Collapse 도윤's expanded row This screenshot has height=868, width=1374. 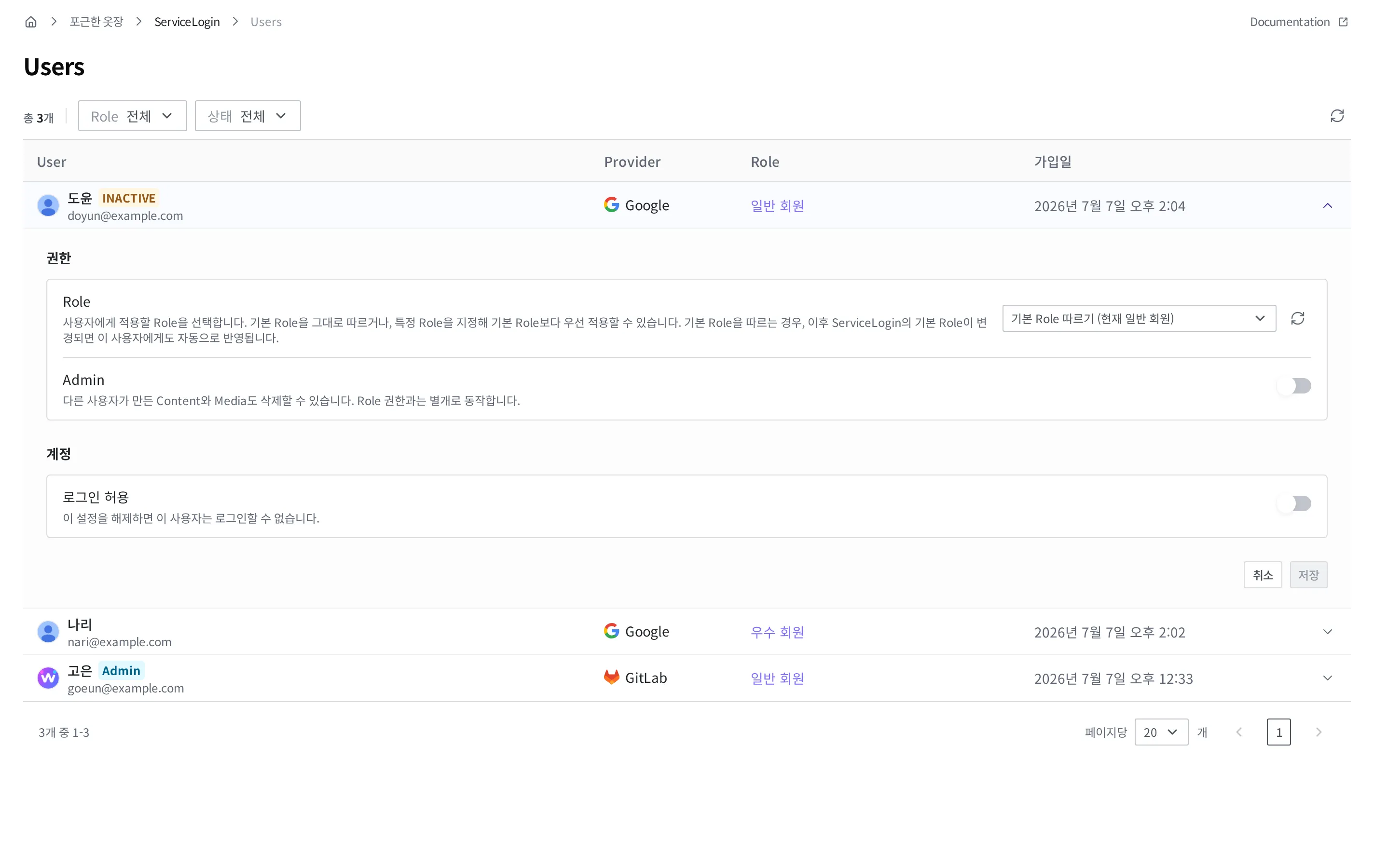(1327, 205)
